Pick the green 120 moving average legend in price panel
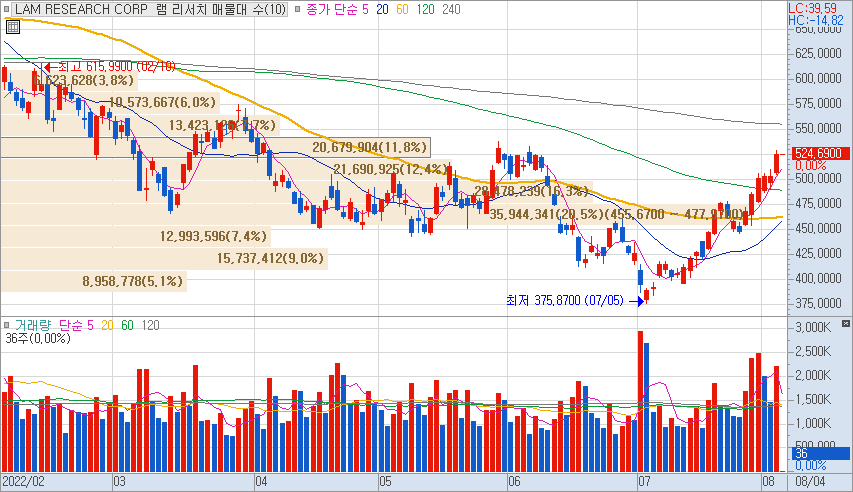The image size is (853, 492). pyautogui.click(x=426, y=9)
